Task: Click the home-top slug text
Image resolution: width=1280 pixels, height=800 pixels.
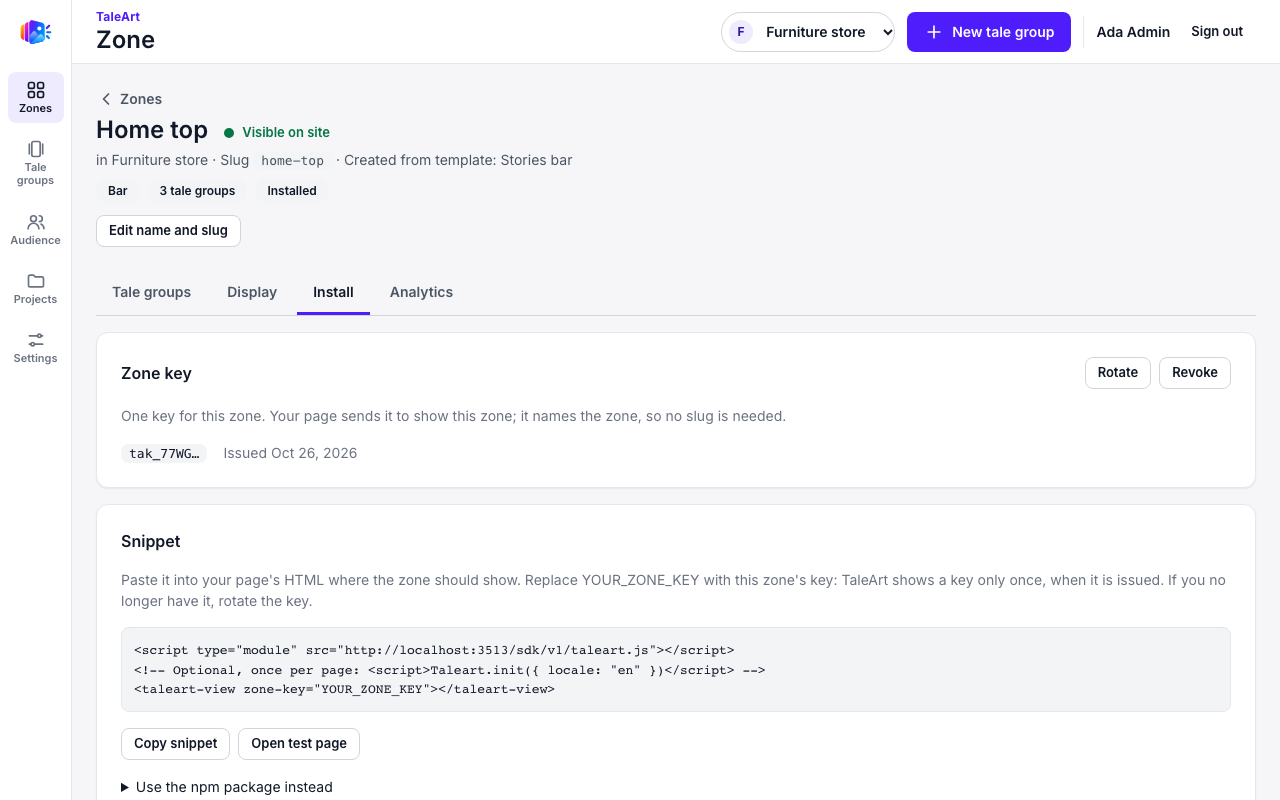Action: point(292,160)
